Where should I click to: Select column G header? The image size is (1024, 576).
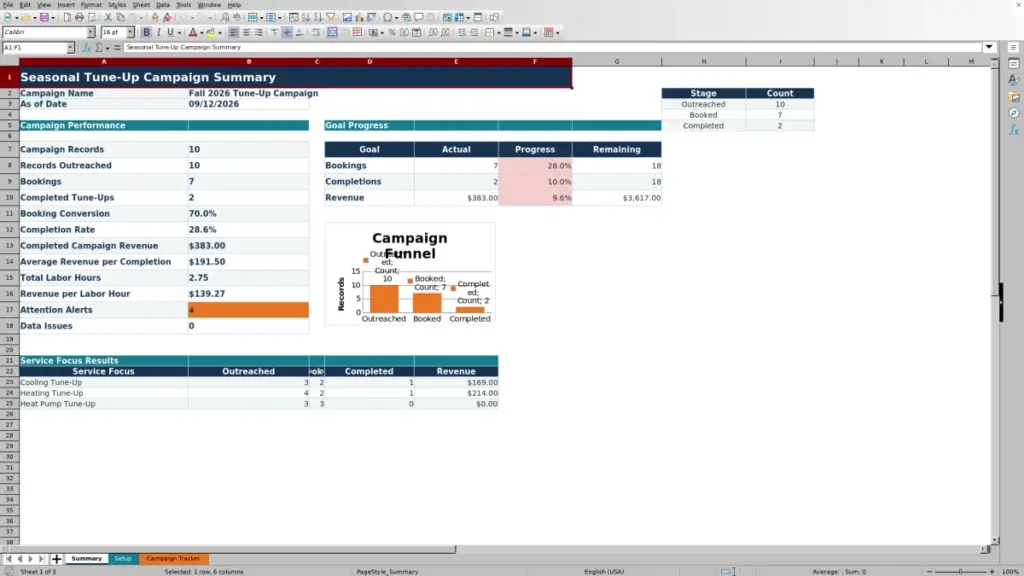pyautogui.click(x=616, y=61)
